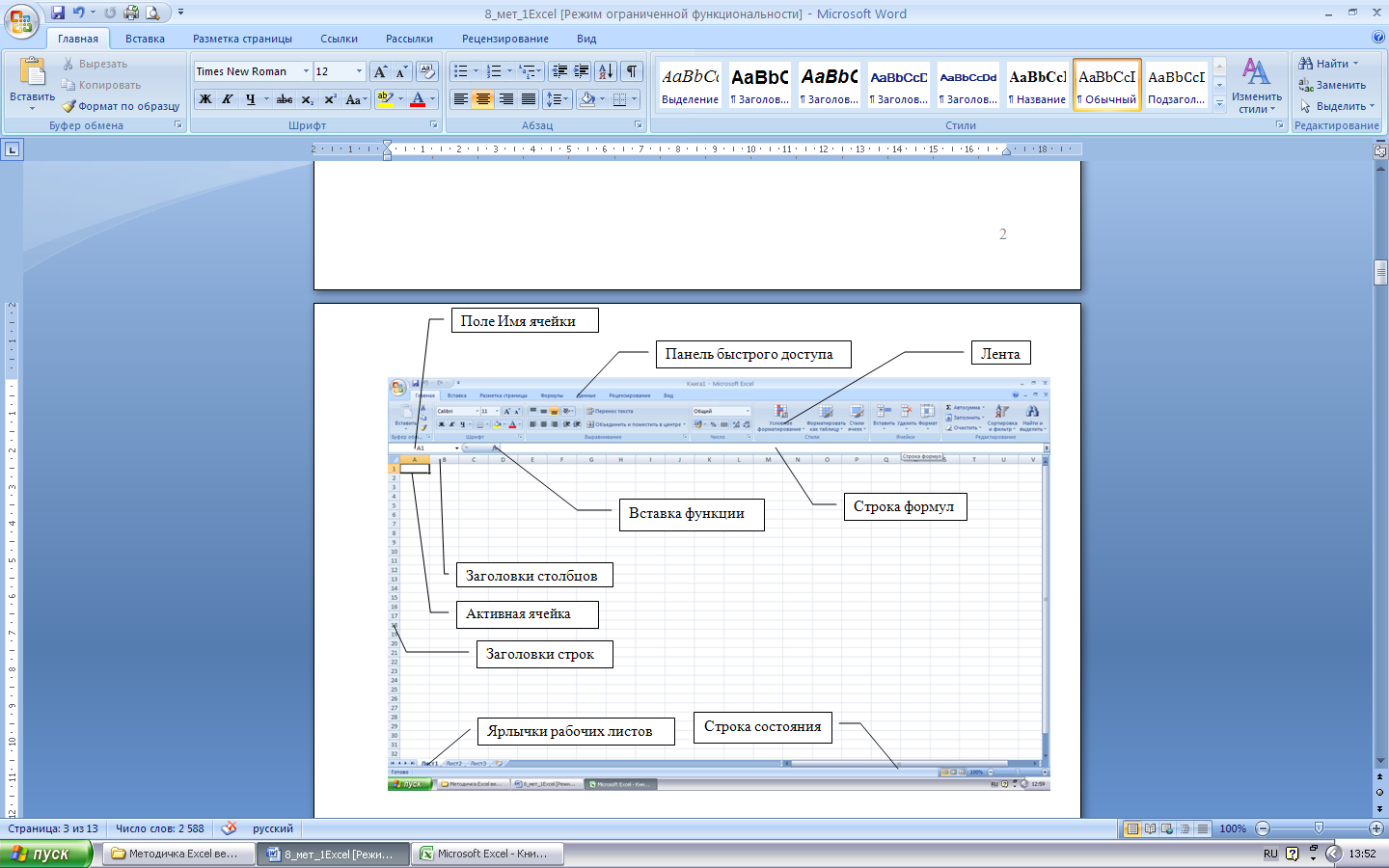Clear formatting

pyautogui.click(x=427, y=71)
